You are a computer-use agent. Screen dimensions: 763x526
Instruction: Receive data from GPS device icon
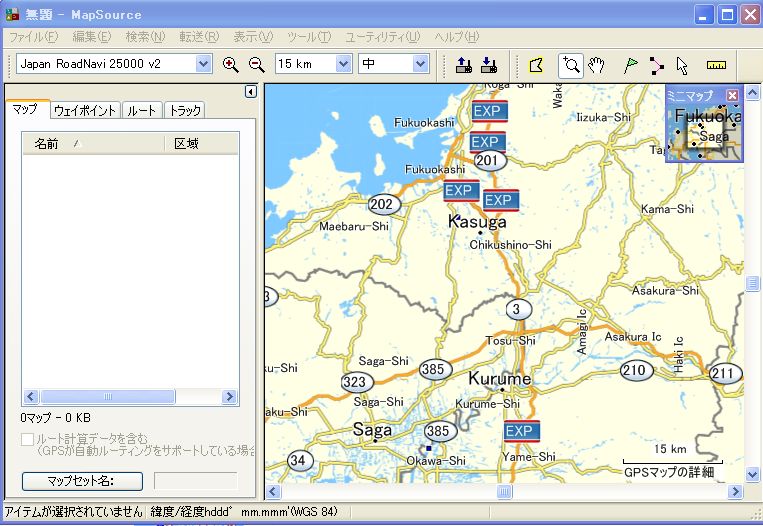[x=489, y=65]
